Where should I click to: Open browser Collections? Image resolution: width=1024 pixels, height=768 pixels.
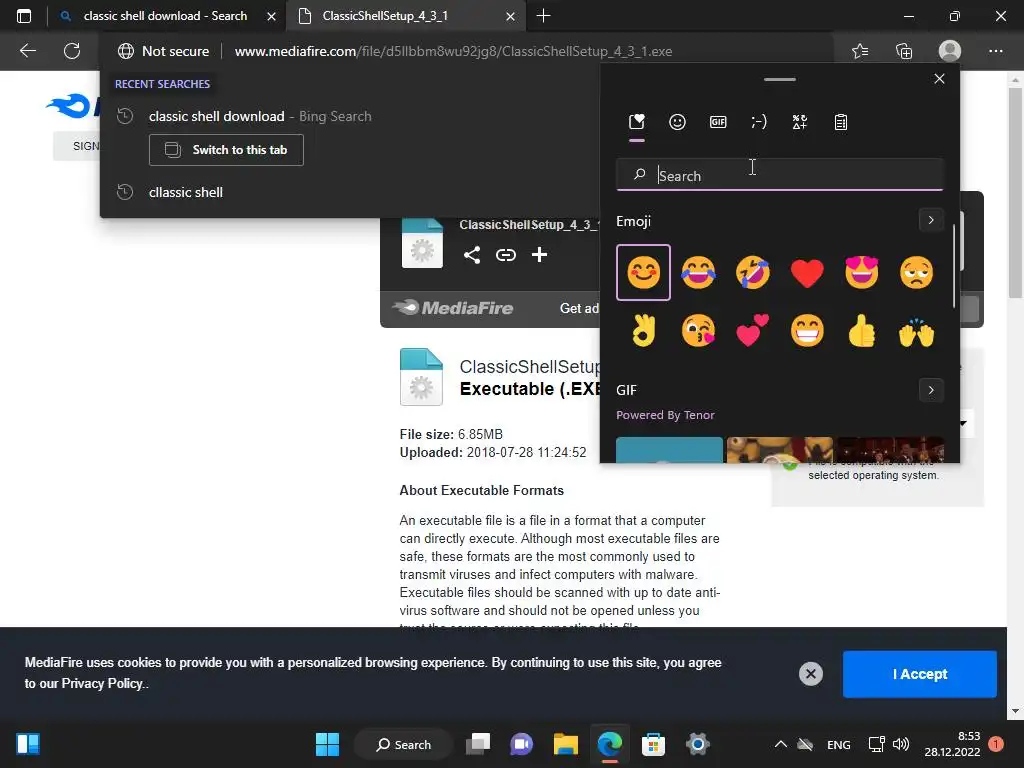904,51
